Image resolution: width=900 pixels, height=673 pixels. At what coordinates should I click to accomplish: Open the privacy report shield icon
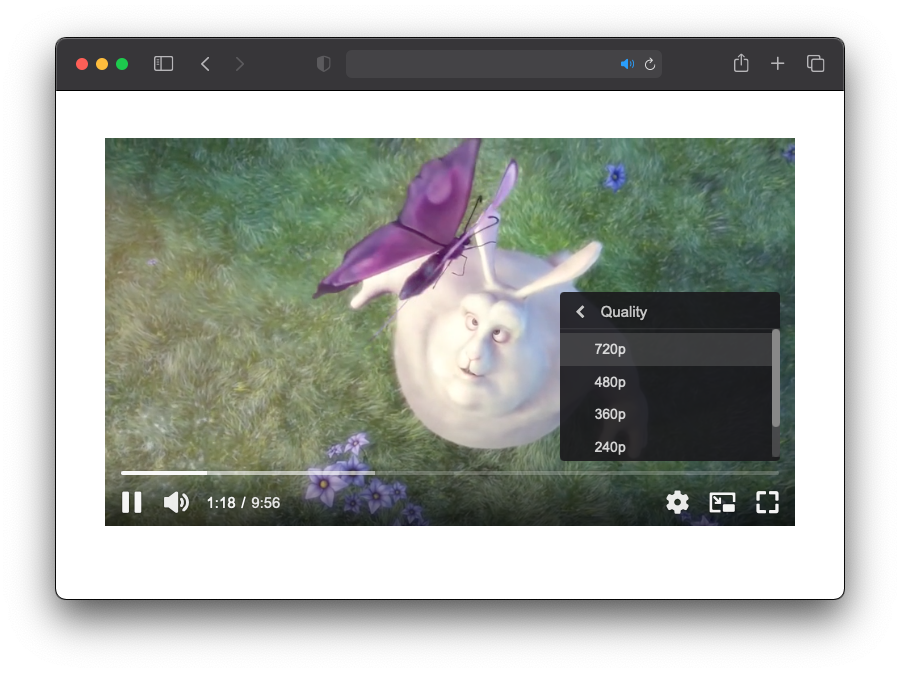tap(324, 64)
